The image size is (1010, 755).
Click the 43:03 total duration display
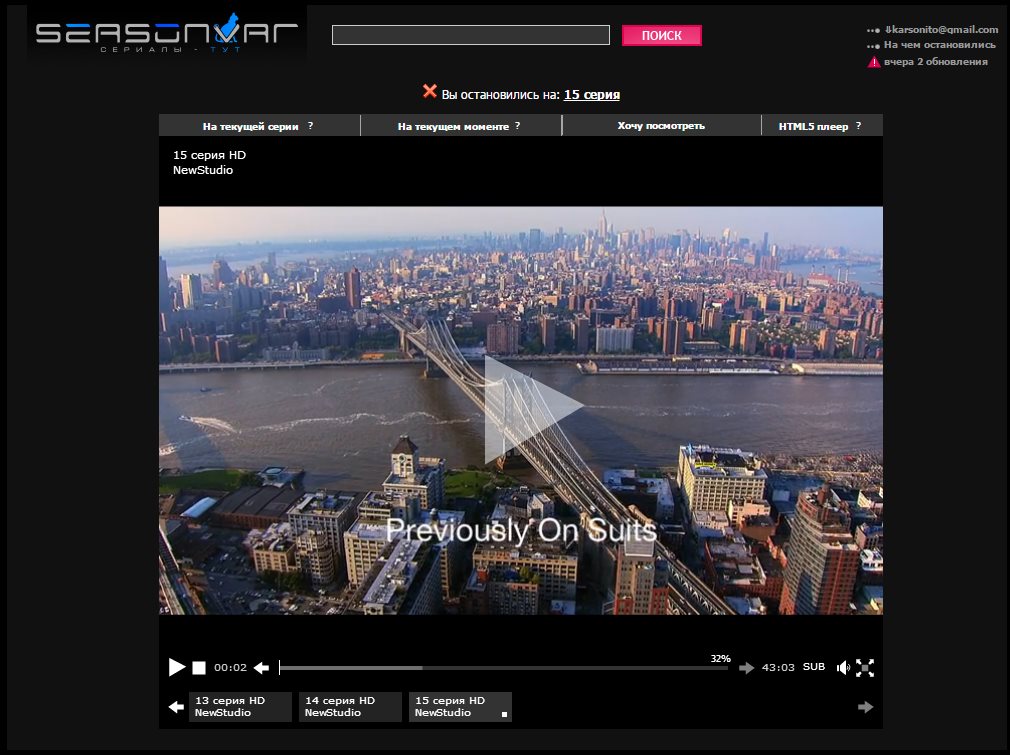[x=778, y=667]
